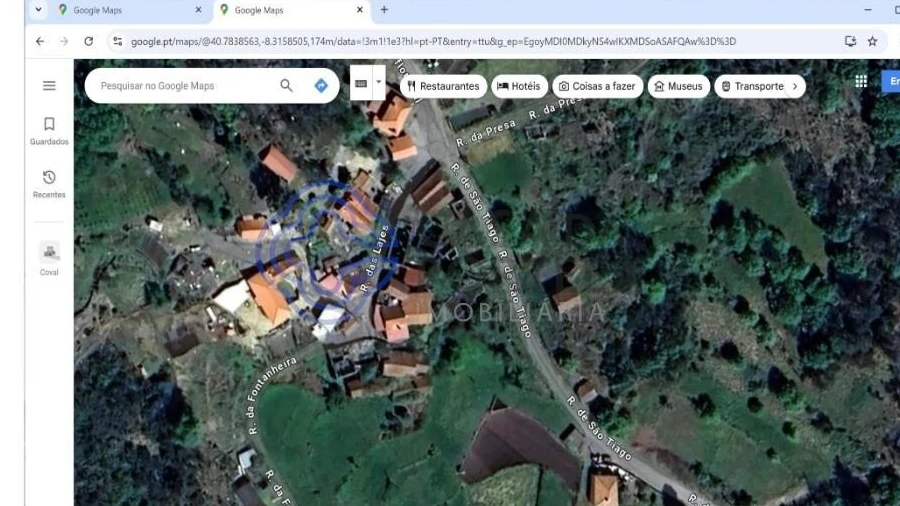This screenshot has width=900, height=506.
Task: Expand more categories with the chevron arrow
Action: coord(795,86)
